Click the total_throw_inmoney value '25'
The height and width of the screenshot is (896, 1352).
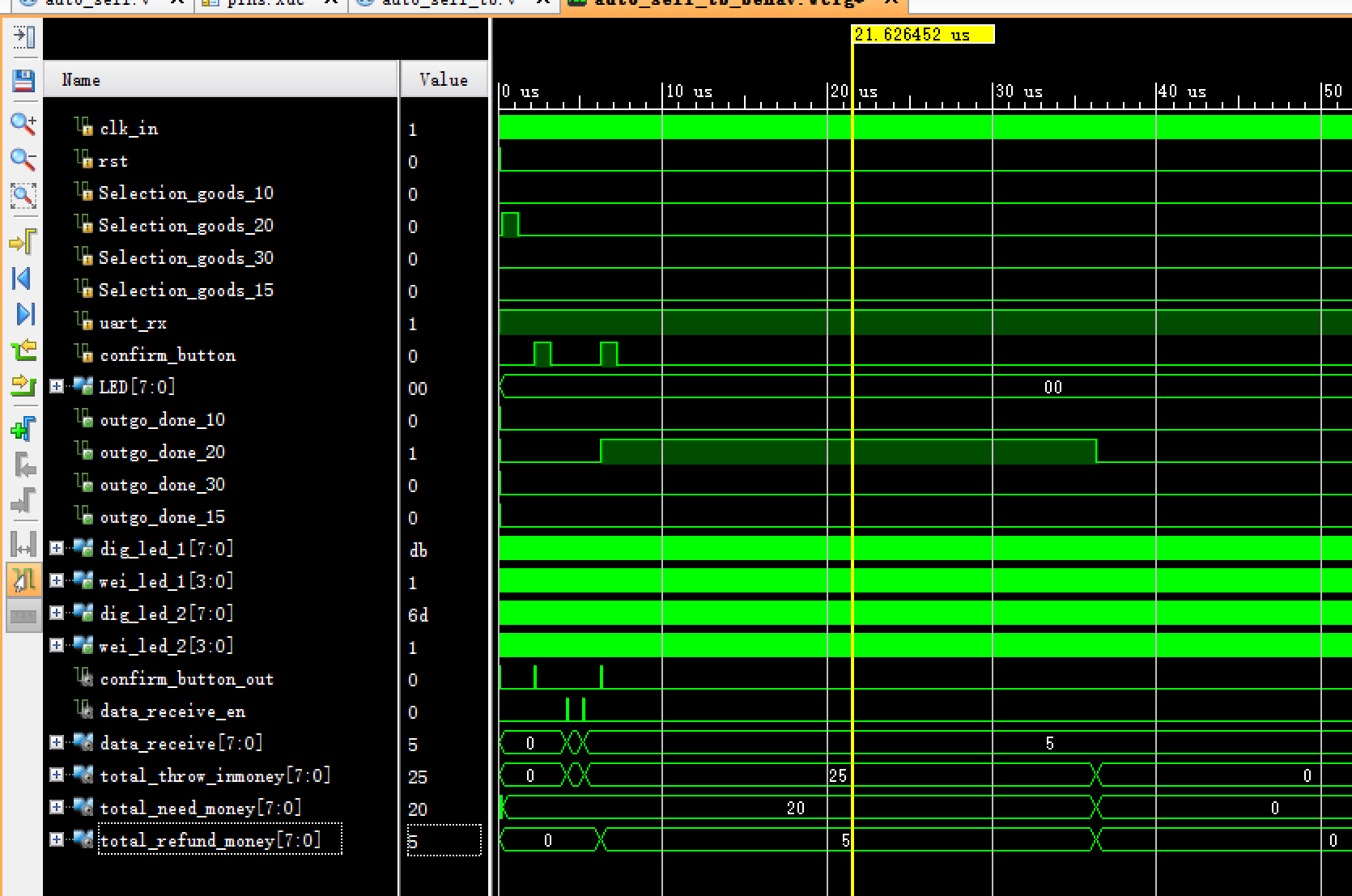click(417, 777)
